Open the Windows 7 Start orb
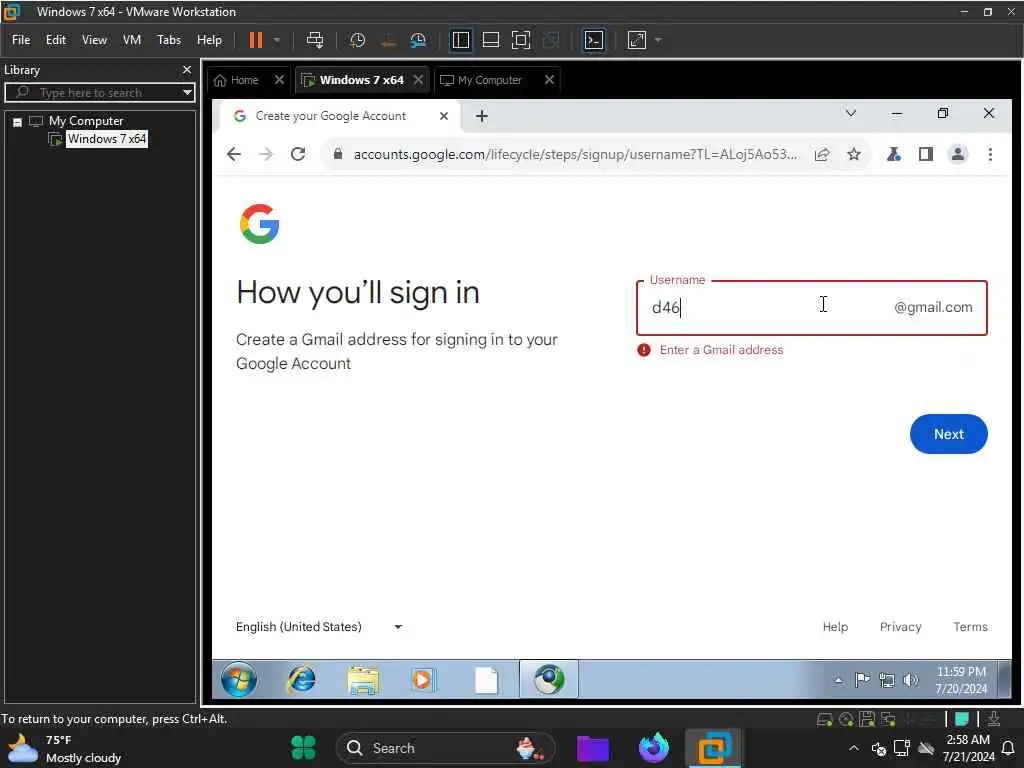The width and height of the screenshot is (1024, 768). click(239, 680)
